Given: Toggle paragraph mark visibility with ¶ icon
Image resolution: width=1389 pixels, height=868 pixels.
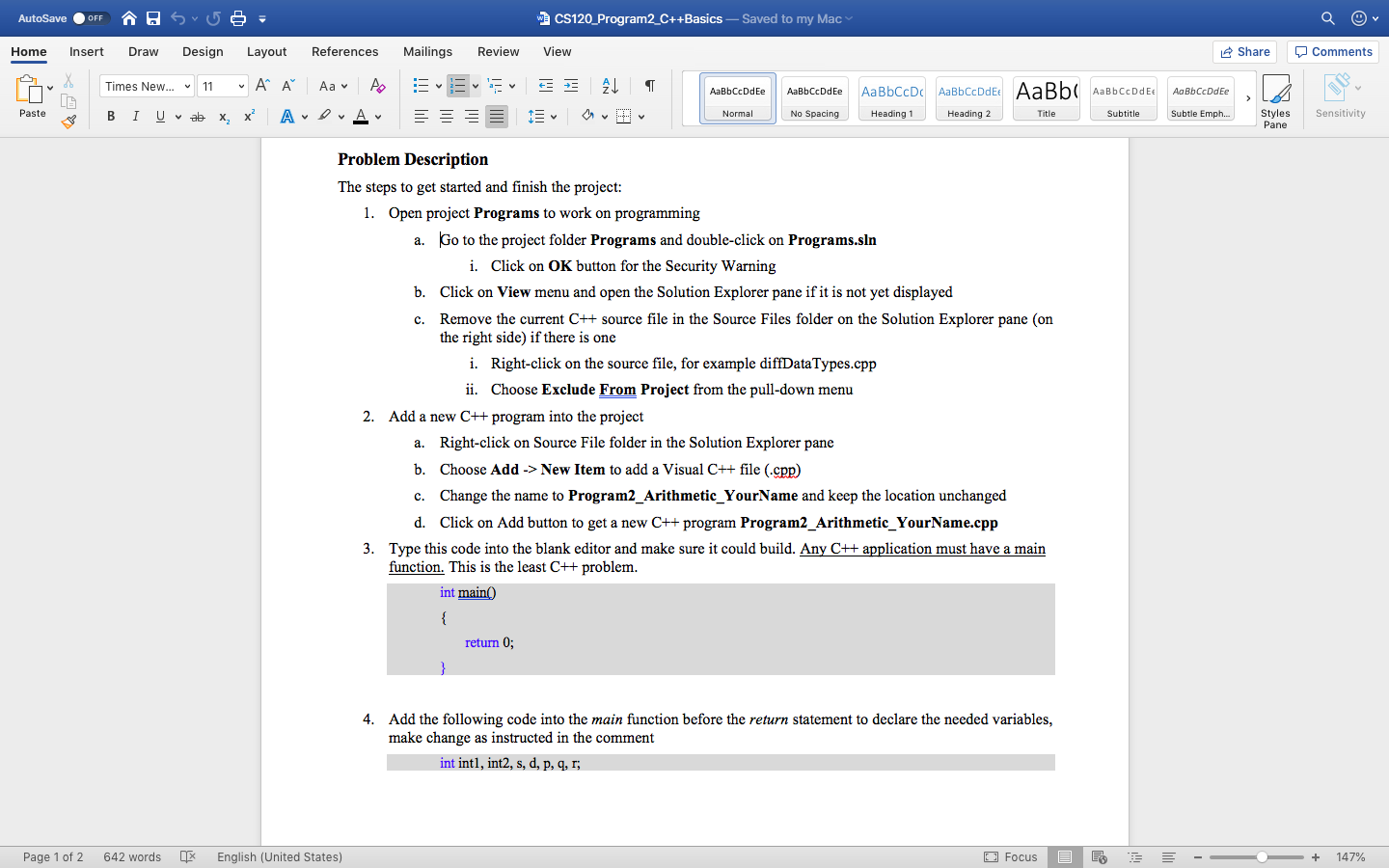Looking at the screenshot, I should [649, 85].
